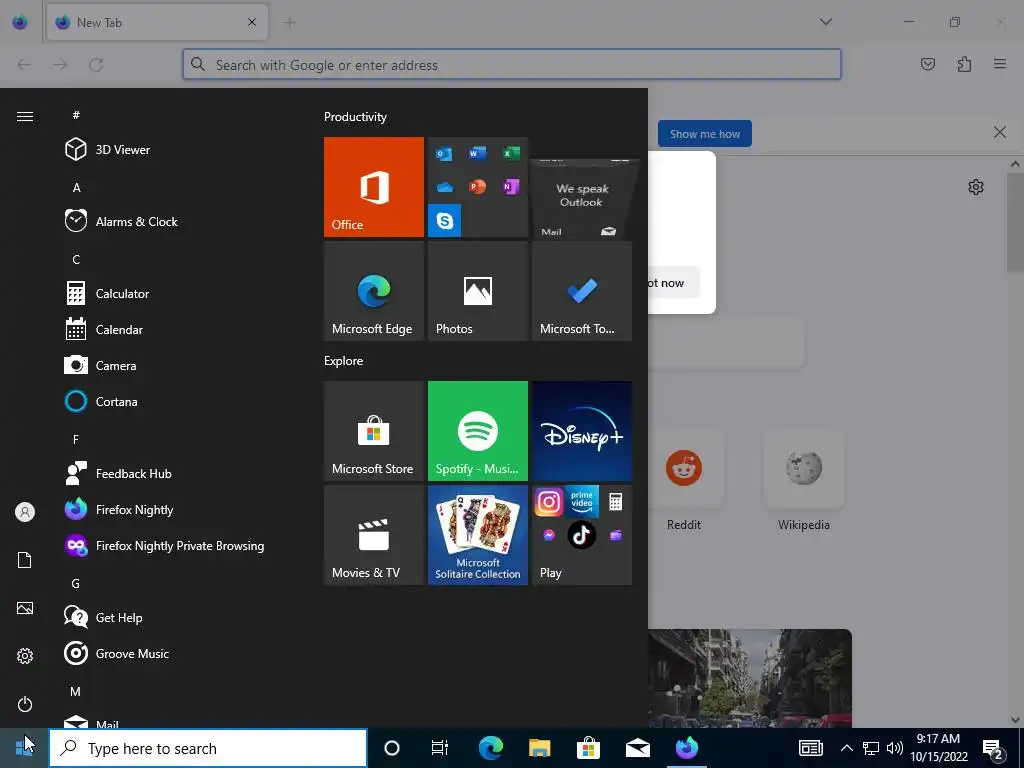Open the volume control in the tray
The width and height of the screenshot is (1024, 768).
point(895,748)
